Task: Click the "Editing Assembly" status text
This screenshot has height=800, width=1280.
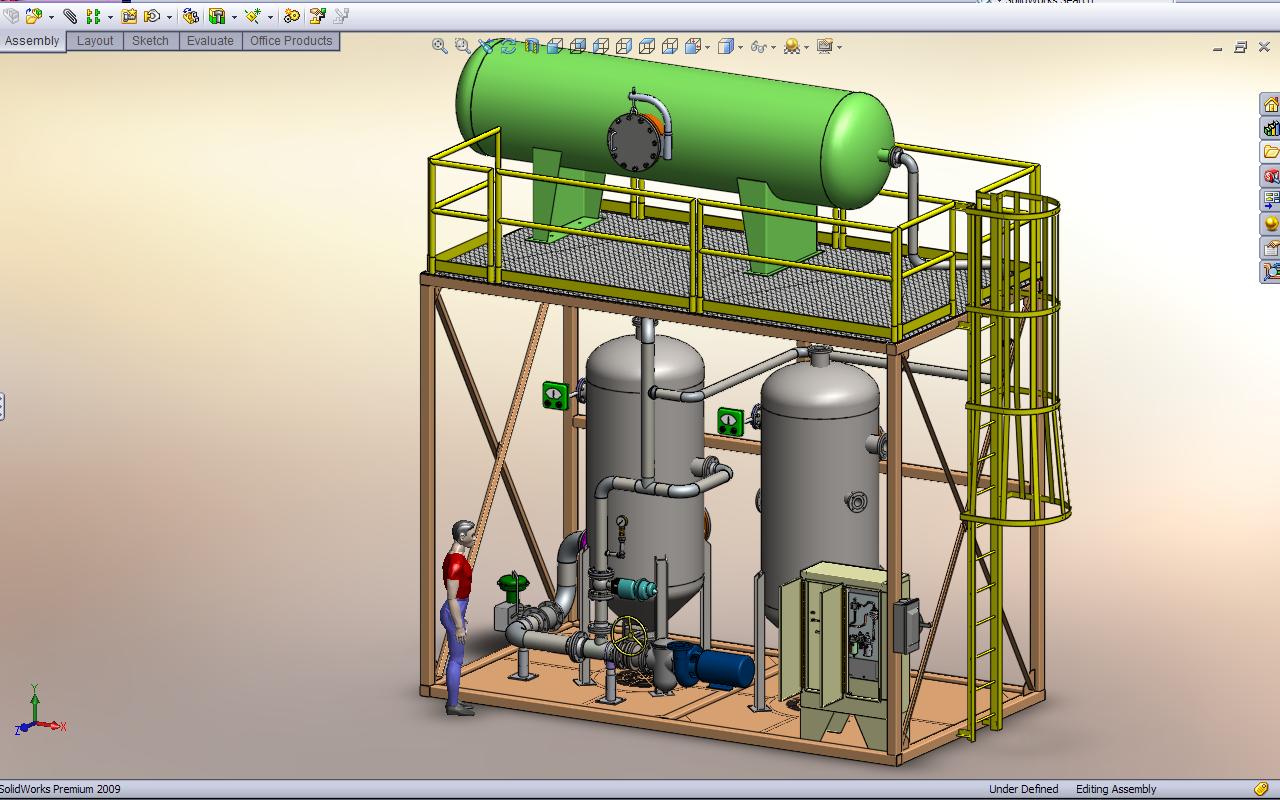Action: tap(1116, 789)
